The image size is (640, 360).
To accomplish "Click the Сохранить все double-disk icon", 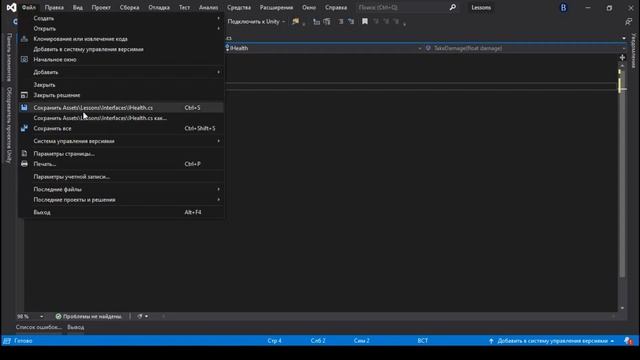I will [x=24, y=128].
